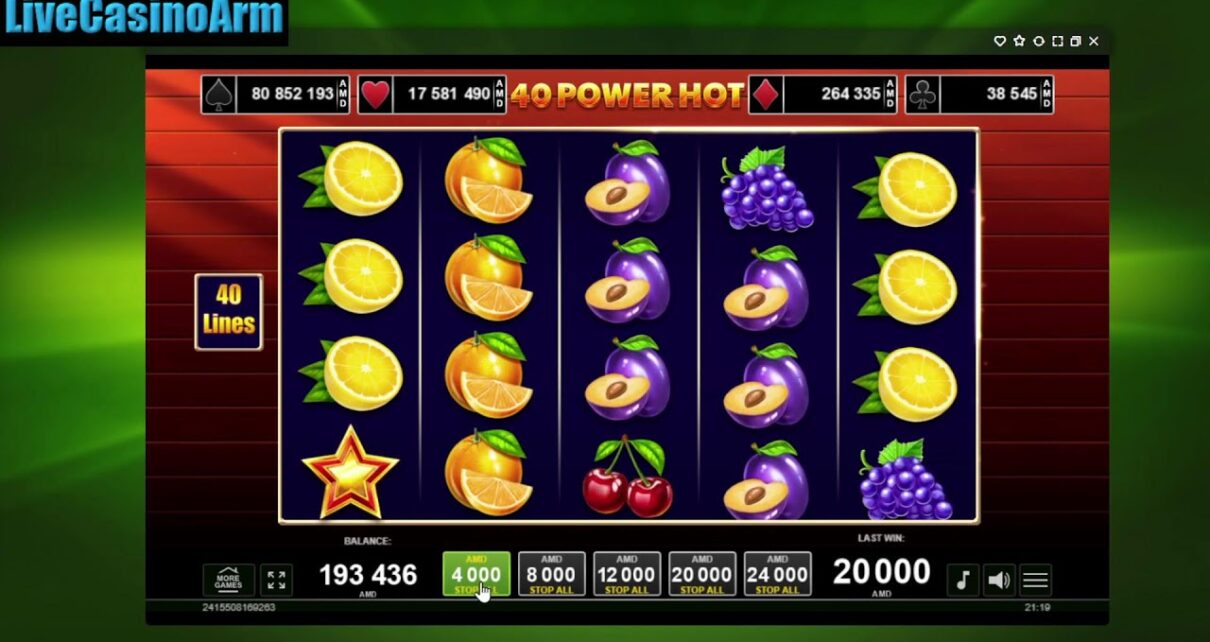Click the star symbol on first reel
The width and height of the screenshot is (1210, 642).
point(350,471)
